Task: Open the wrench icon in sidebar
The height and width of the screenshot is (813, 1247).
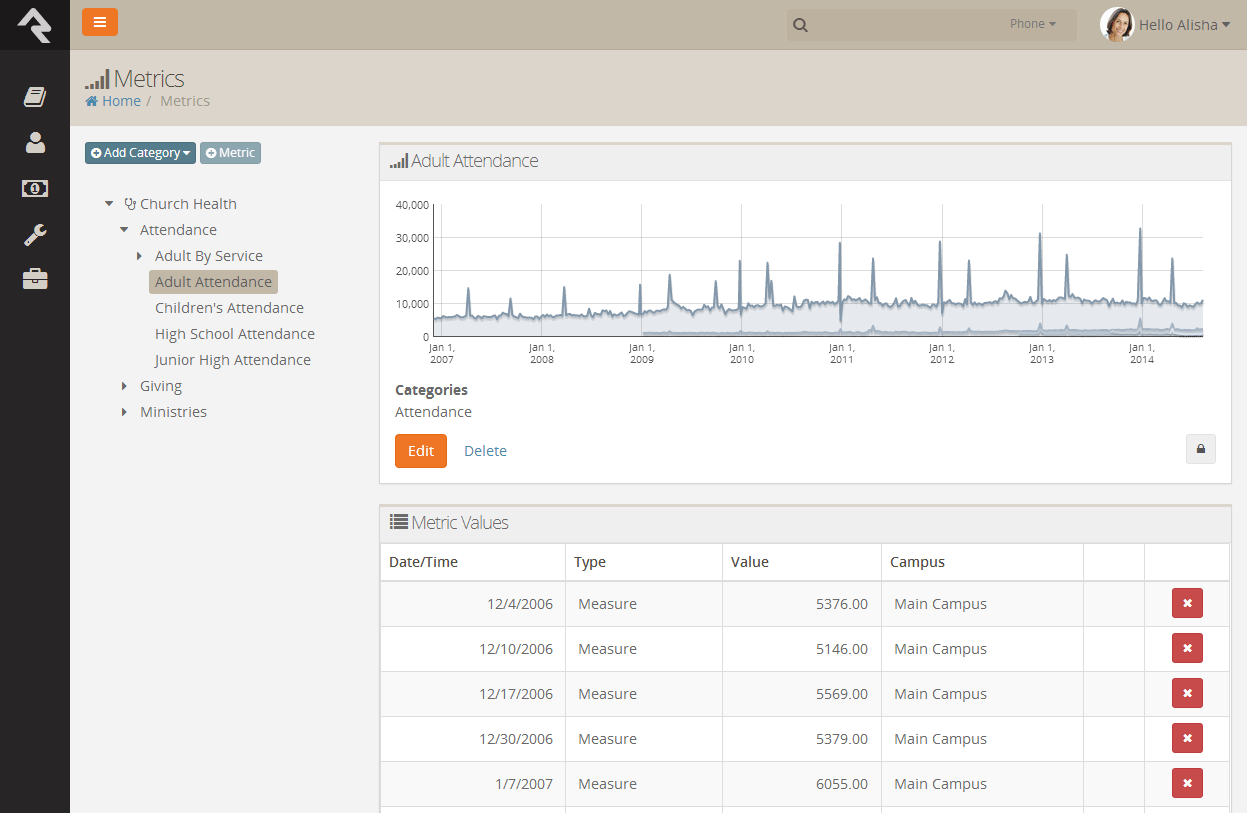Action: point(35,234)
